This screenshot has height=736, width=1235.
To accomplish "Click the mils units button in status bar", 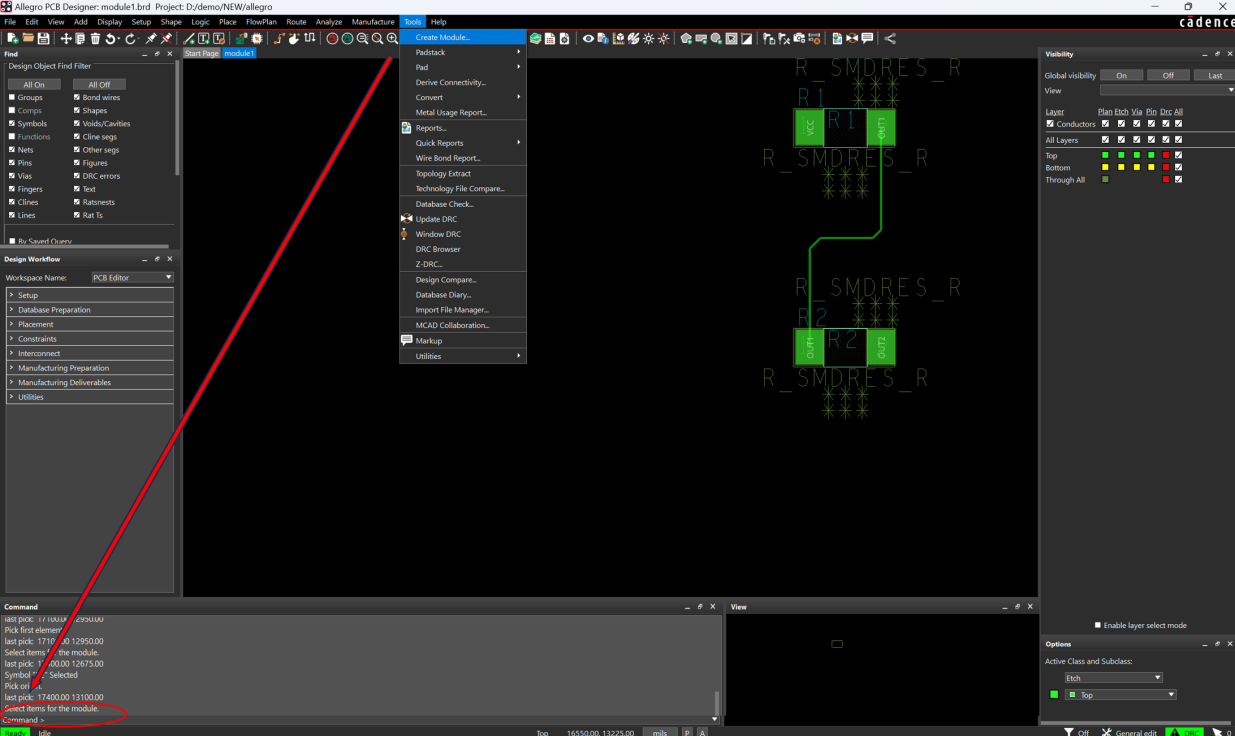I will pyautogui.click(x=659, y=732).
